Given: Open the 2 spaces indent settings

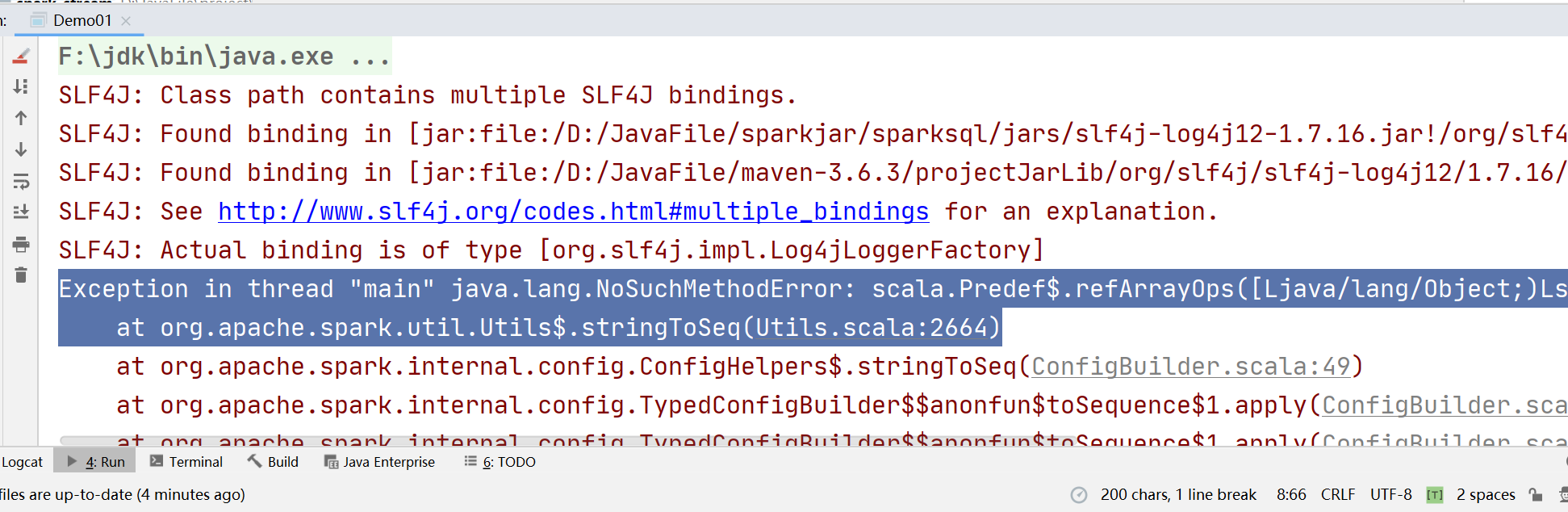Looking at the screenshot, I should click(x=1486, y=494).
